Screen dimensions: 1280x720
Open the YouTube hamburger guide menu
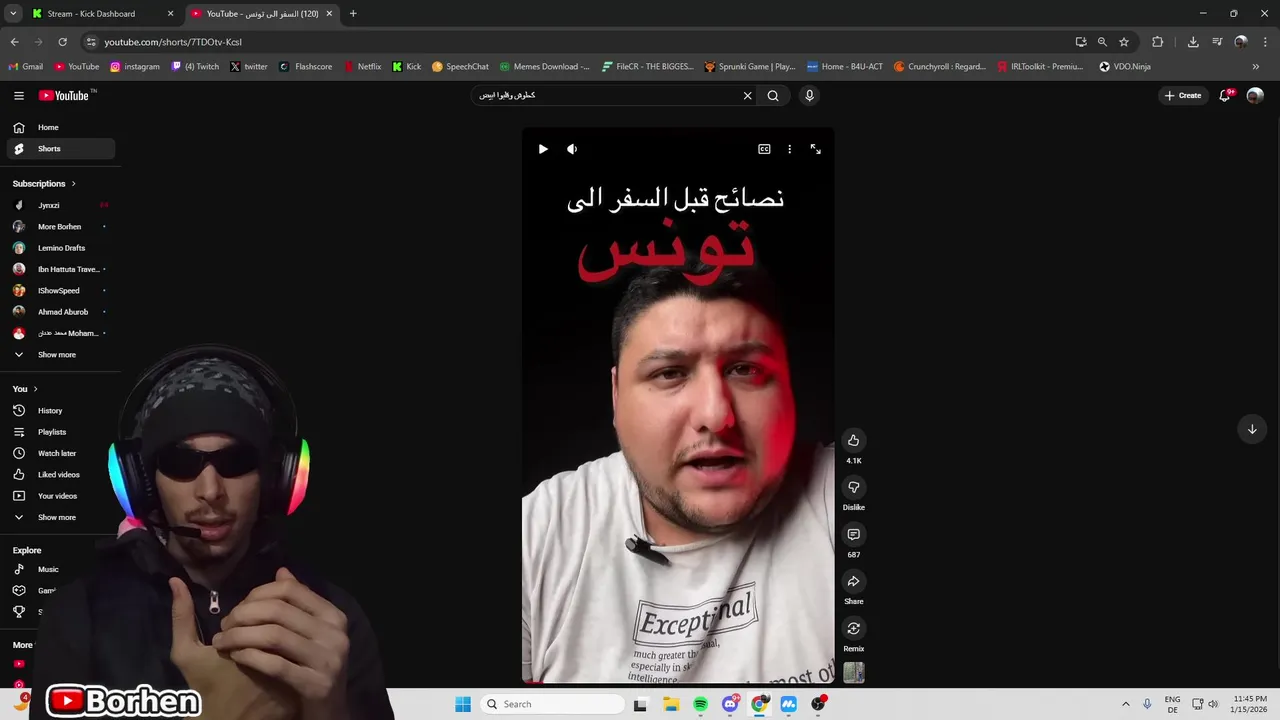pos(19,96)
